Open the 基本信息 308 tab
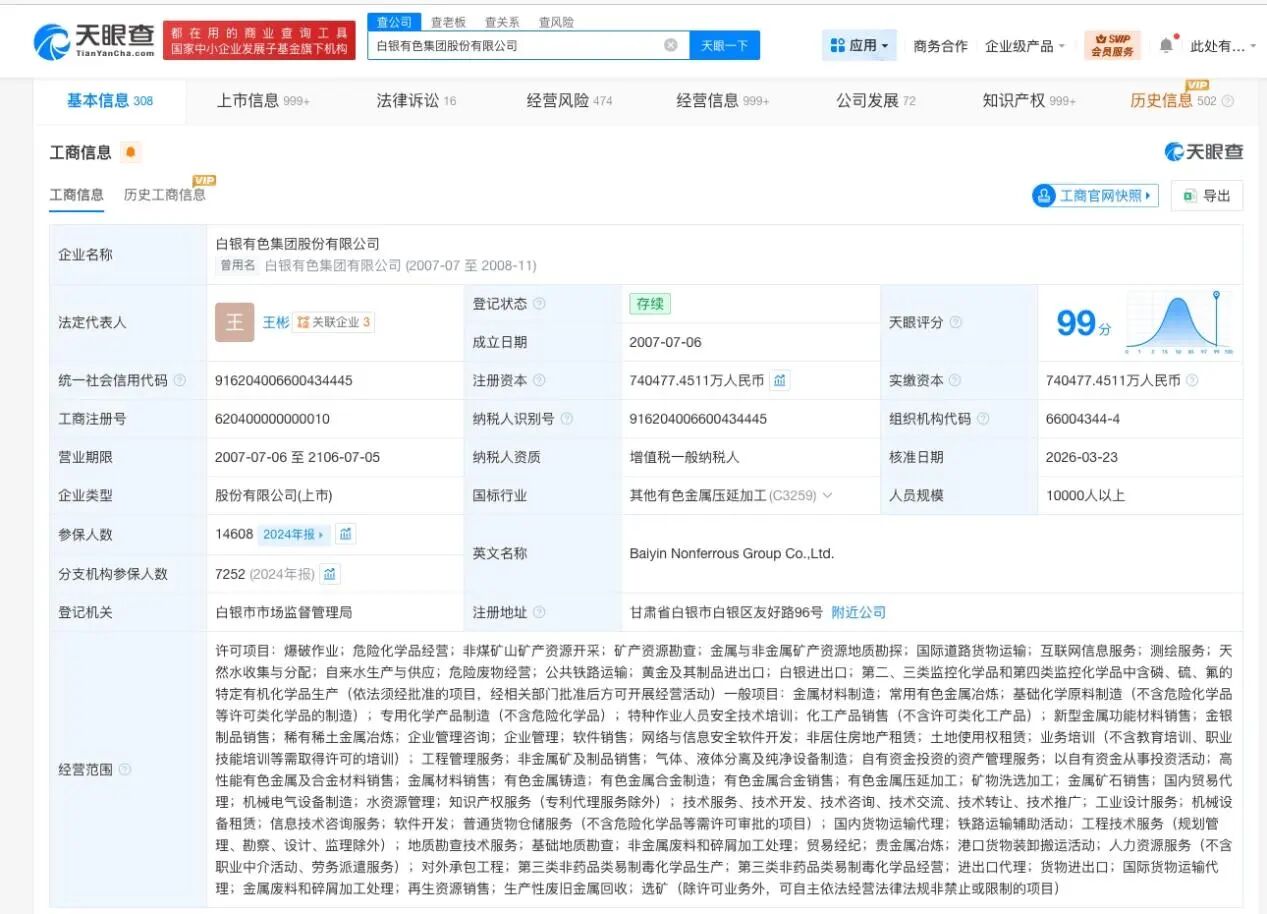Image resolution: width=1267 pixels, height=914 pixels. [110, 100]
